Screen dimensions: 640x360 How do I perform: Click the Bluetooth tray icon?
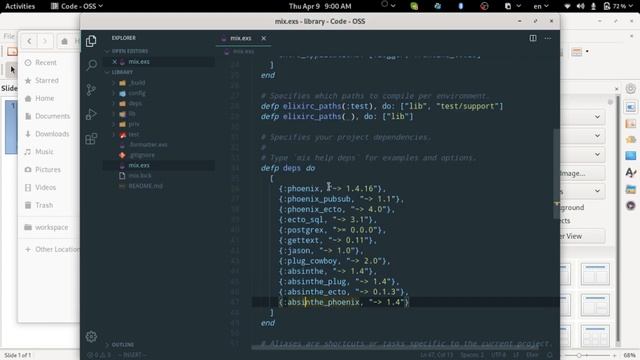(x=461, y=6)
